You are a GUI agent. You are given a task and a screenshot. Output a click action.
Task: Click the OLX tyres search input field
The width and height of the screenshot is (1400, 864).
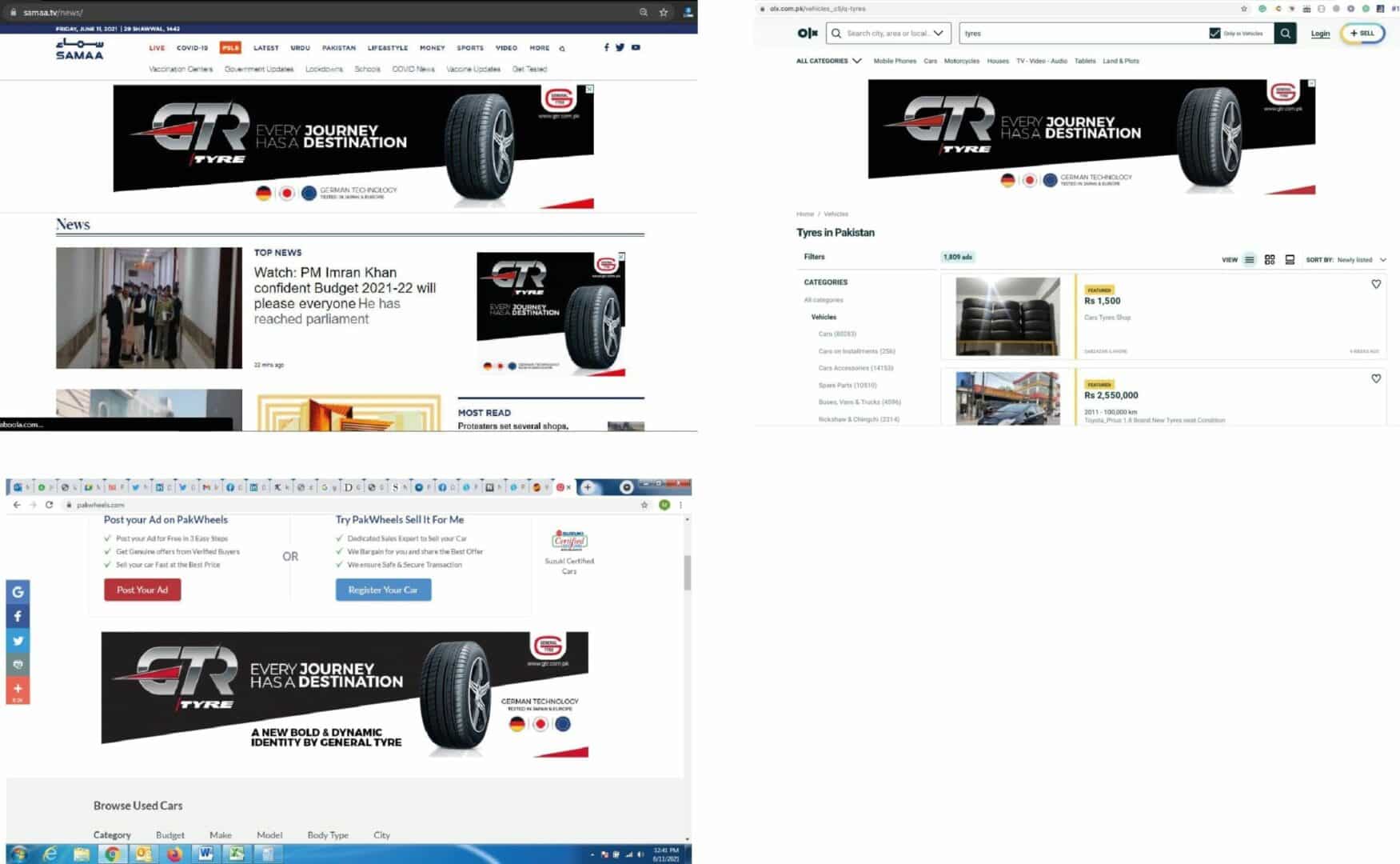(x=1083, y=33)
